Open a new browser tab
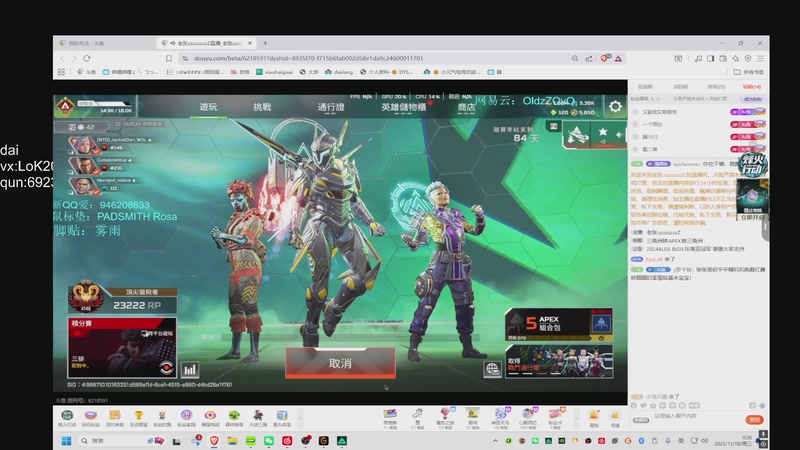The image size is (800, 450). (265, 43)
